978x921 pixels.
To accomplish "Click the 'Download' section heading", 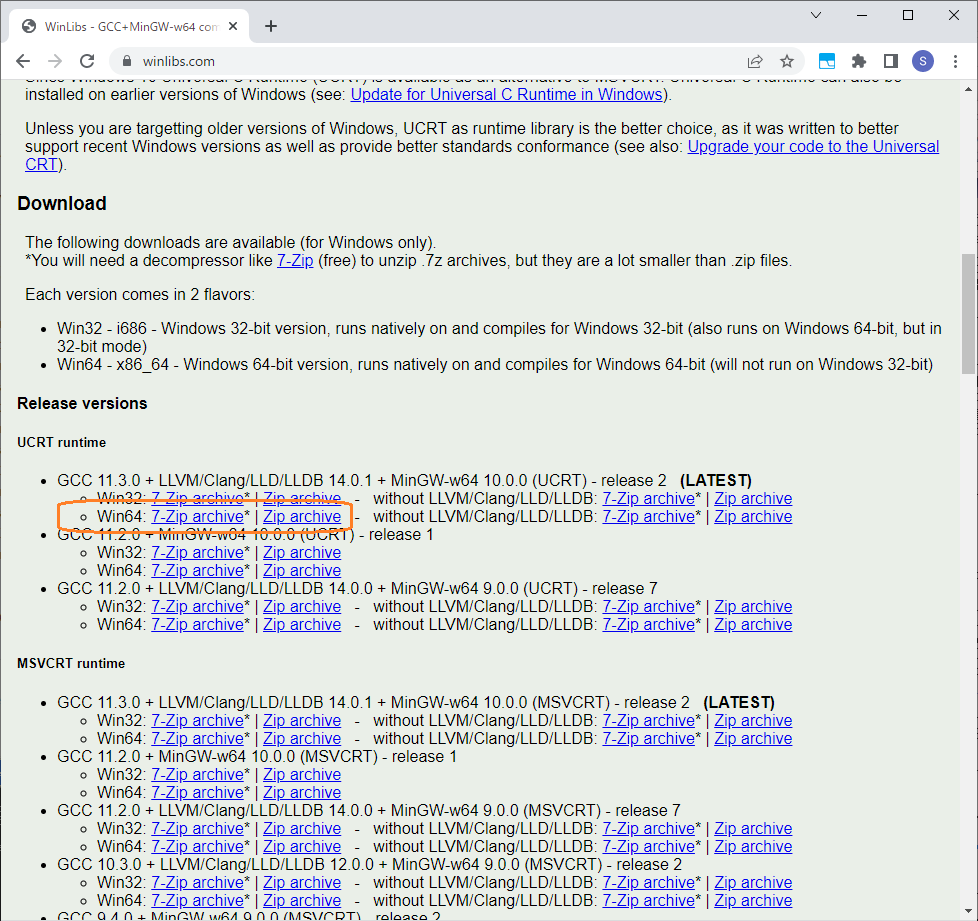I will [x=62, y=204].
